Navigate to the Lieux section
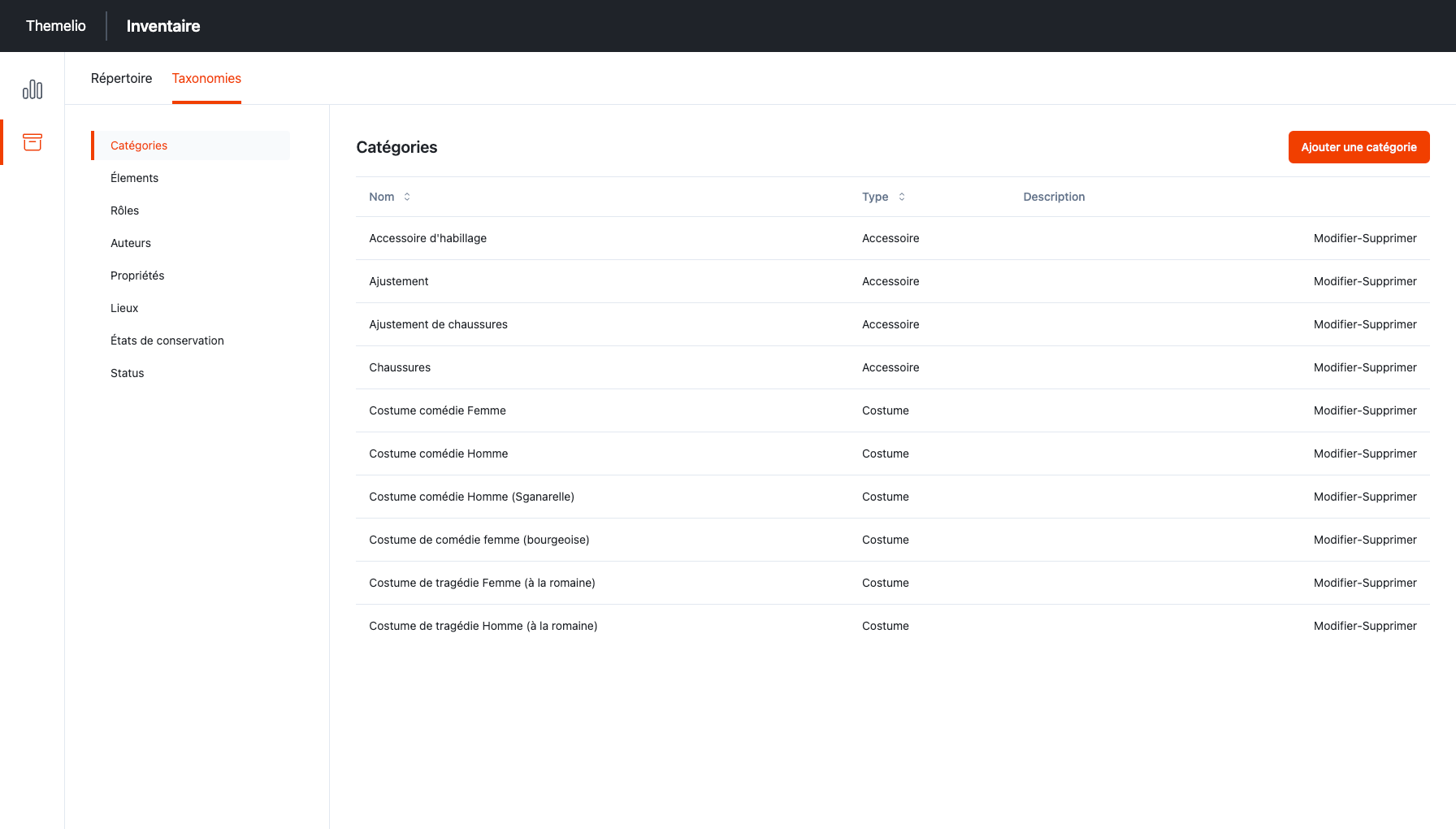This screenshot has width=1456, height=829. pyautogui.click(x=124, y=308)
